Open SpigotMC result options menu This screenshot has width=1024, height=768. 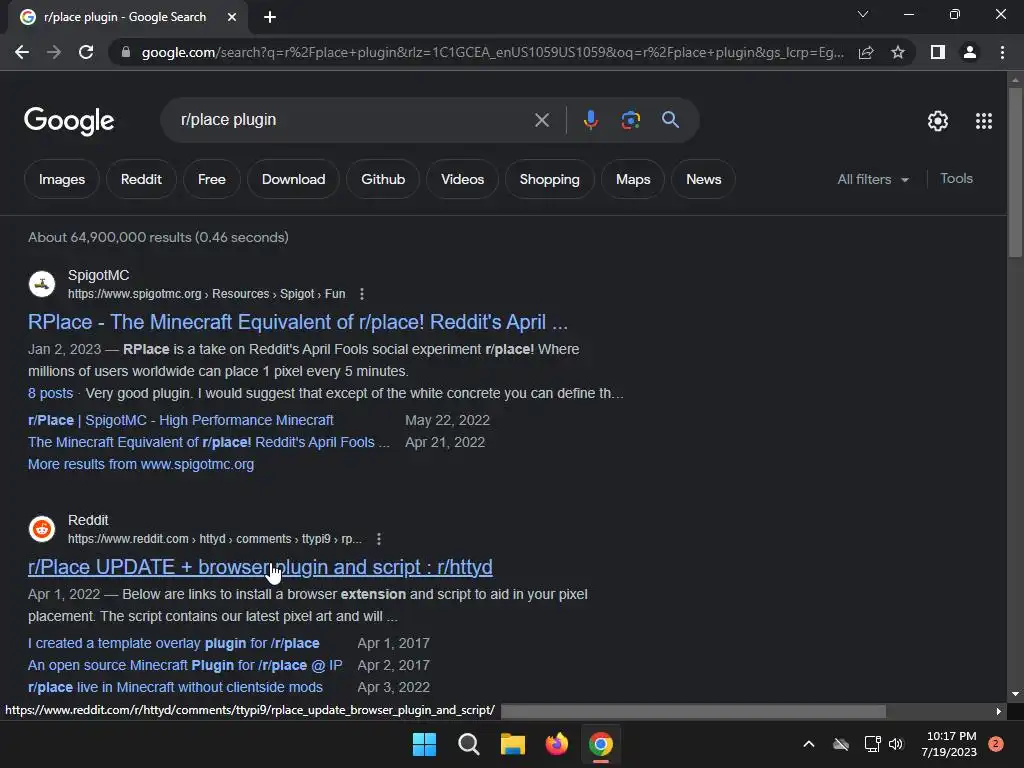coord(362,295)
